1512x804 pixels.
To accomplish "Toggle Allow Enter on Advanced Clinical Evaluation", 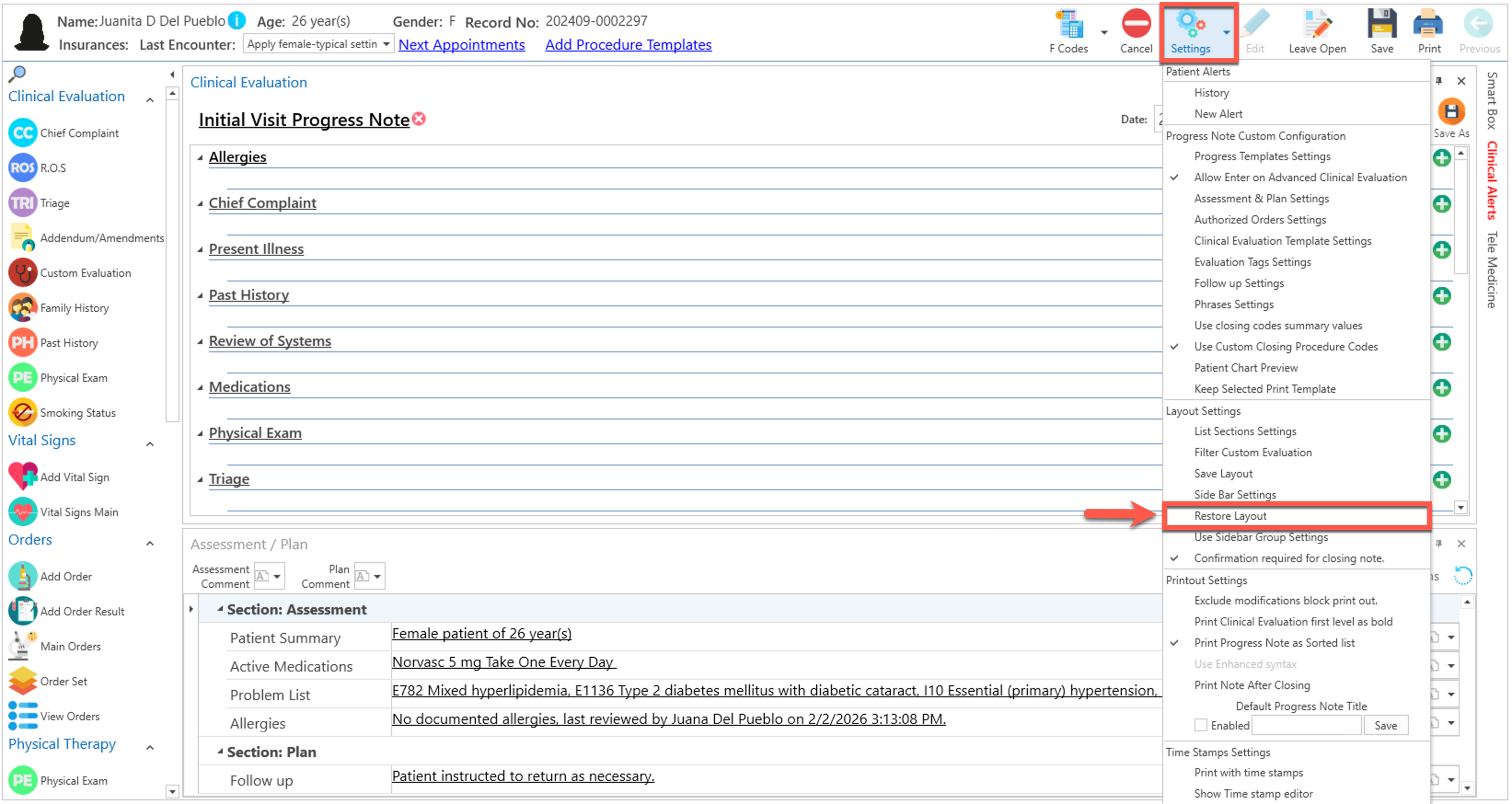I will click(x=1299, y=177).
